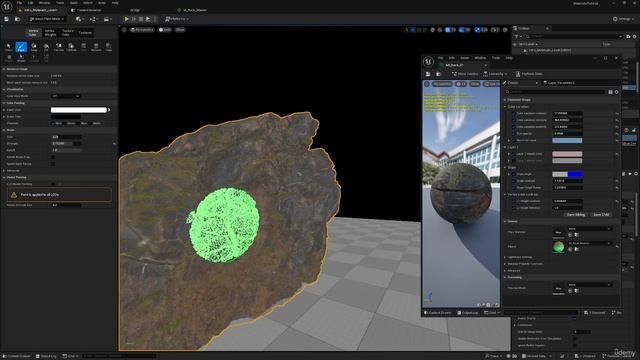Open the Mesh Paint Mode dropdown
640x360 pixels.
(x=47, y=19)
